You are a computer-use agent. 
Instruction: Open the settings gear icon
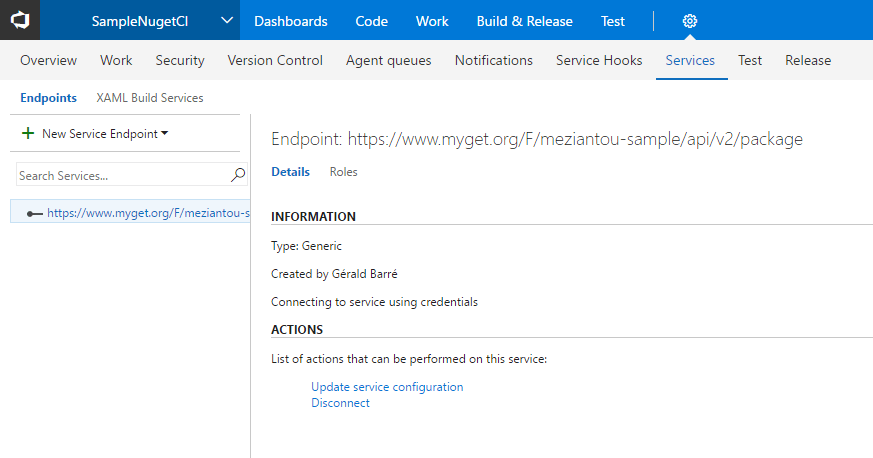(x=689, y=21)
